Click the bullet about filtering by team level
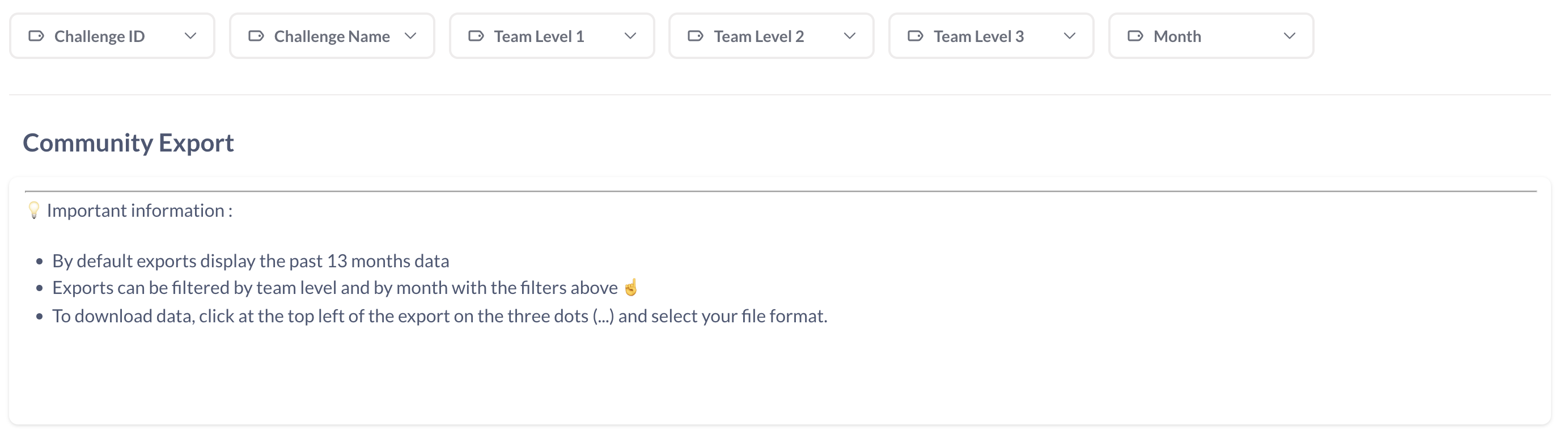The image size is (1568, 429). click(x=335, y=288)
